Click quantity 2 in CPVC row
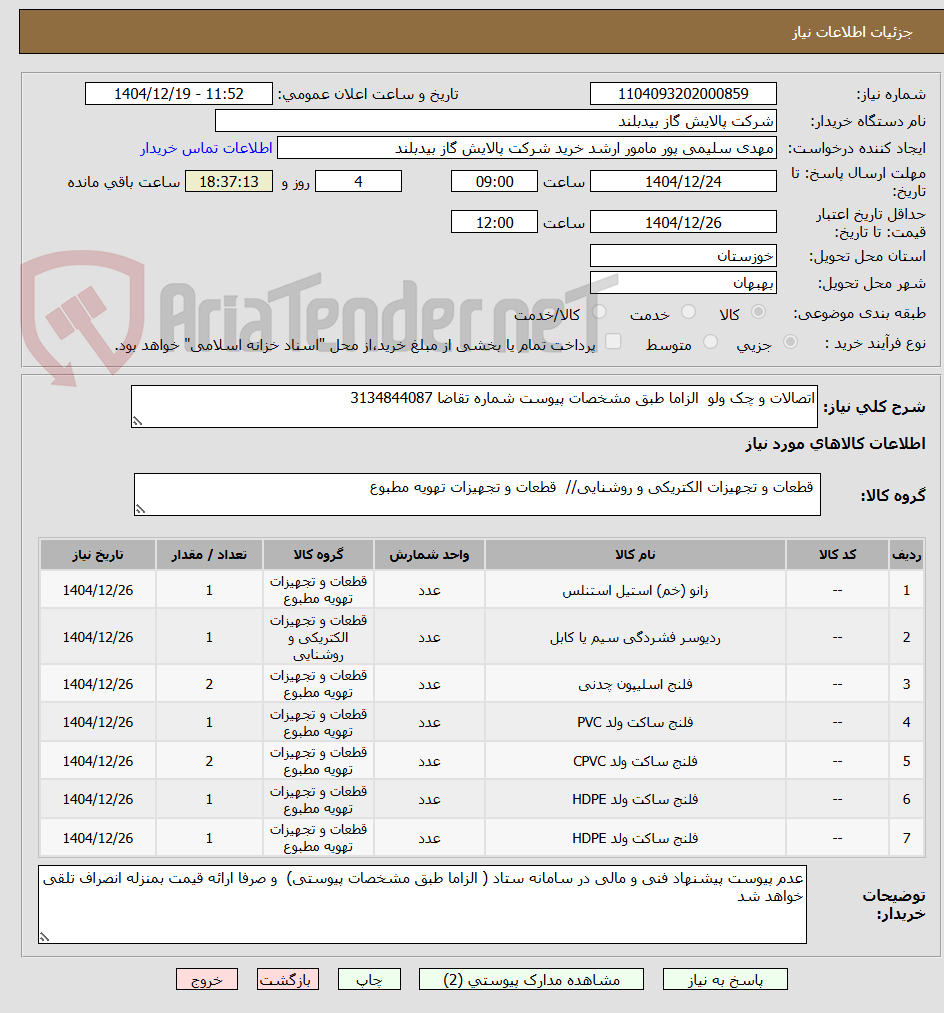 pyautogui.click(x=209, y=761)
